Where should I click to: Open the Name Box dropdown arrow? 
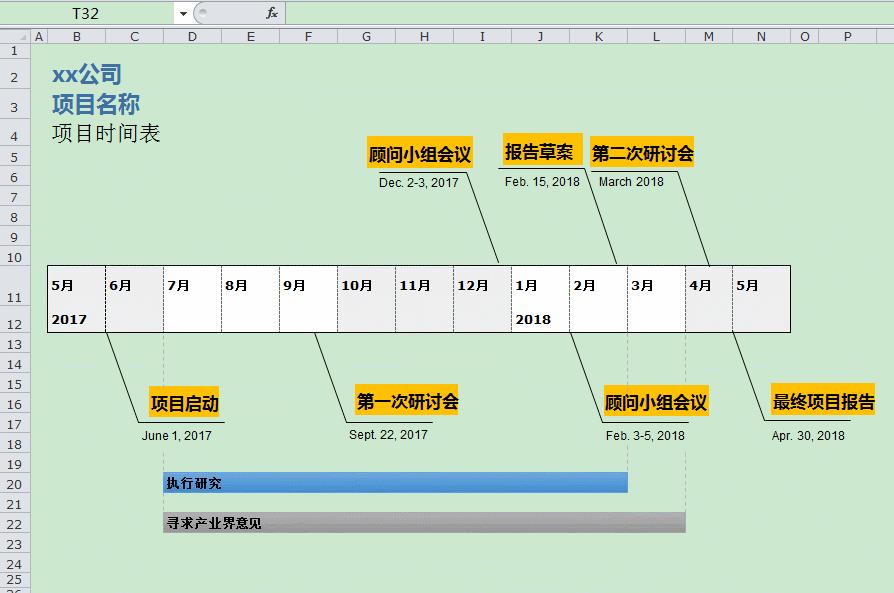pyautogui.click(x=182, y=13)
